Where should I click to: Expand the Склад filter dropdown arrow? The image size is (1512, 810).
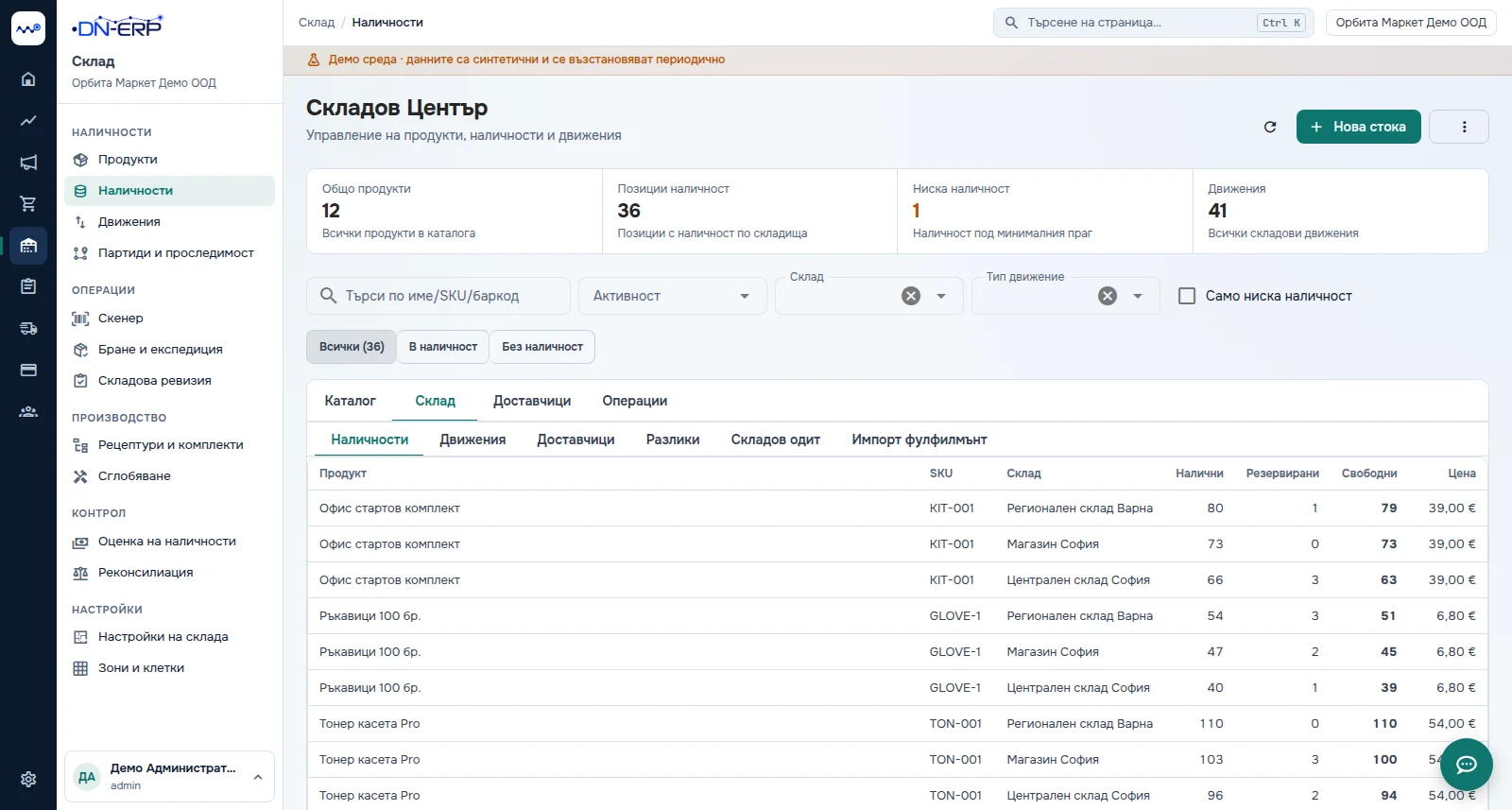click(941, 296)
